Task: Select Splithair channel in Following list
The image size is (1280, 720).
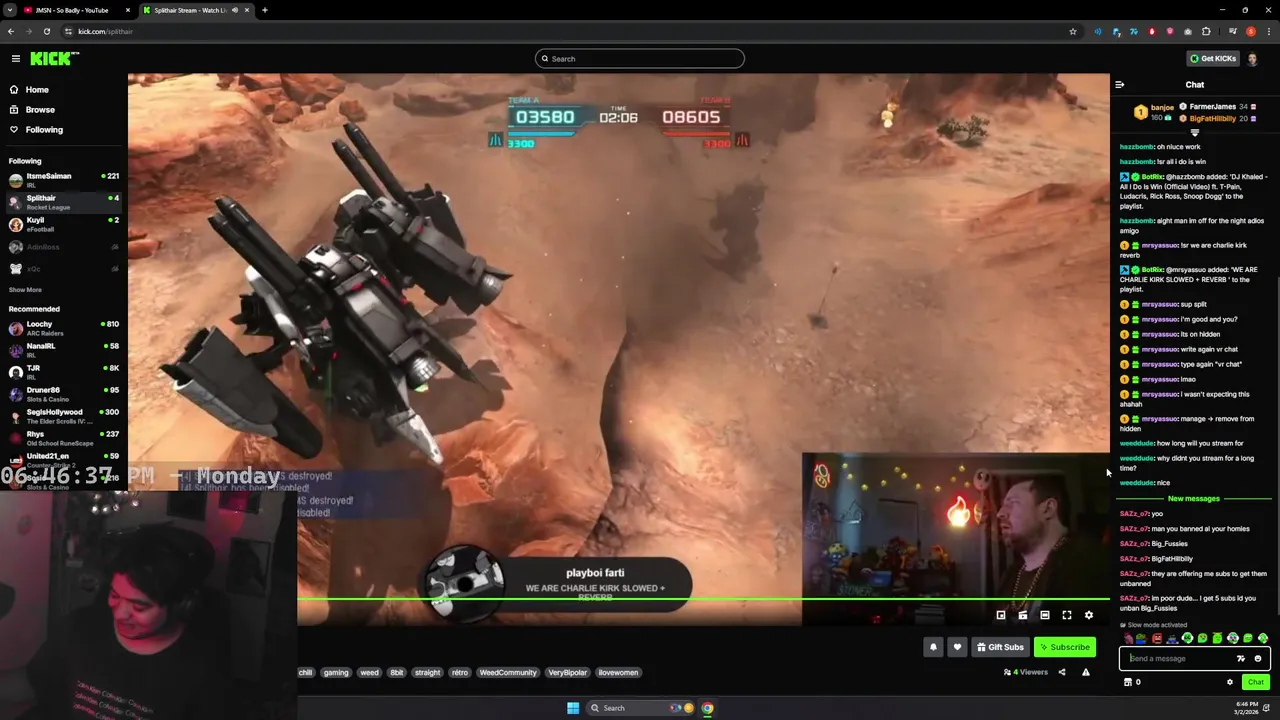Action: 64,202
